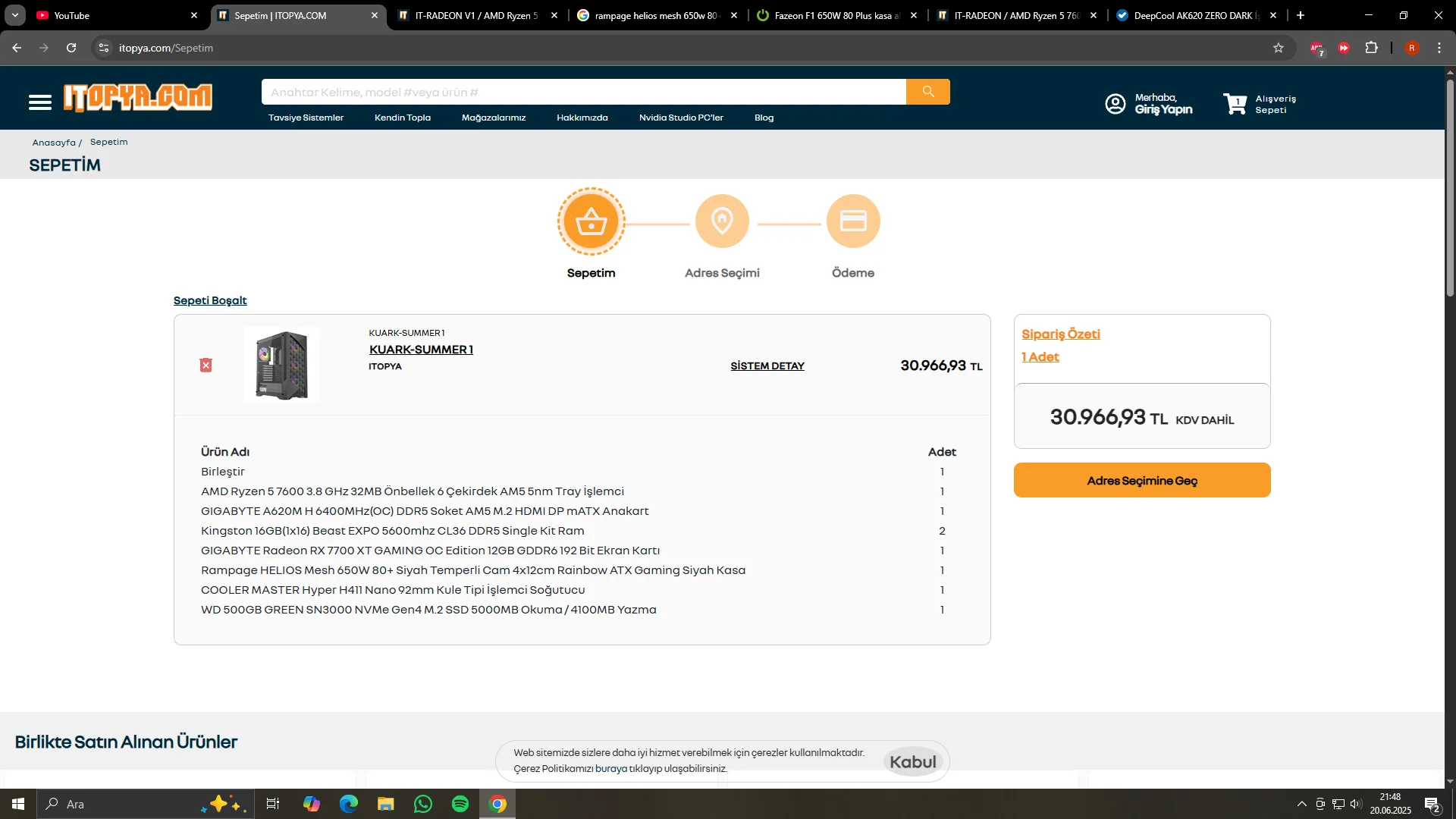Accept cookies with Kabul button

click(x=912, y=761)
